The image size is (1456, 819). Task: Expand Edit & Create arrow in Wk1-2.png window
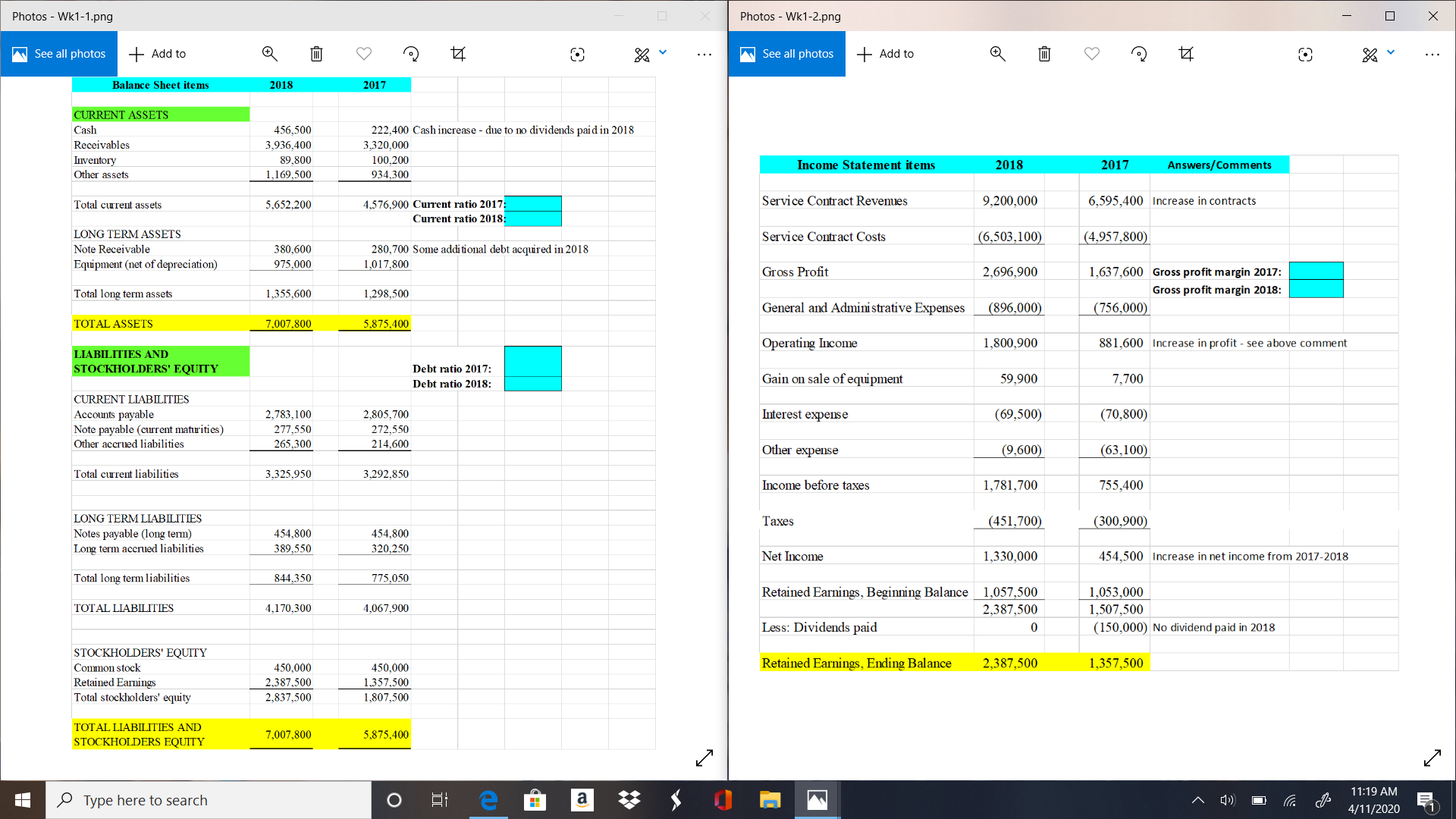pyautogui.click(x=1391, y=52)
